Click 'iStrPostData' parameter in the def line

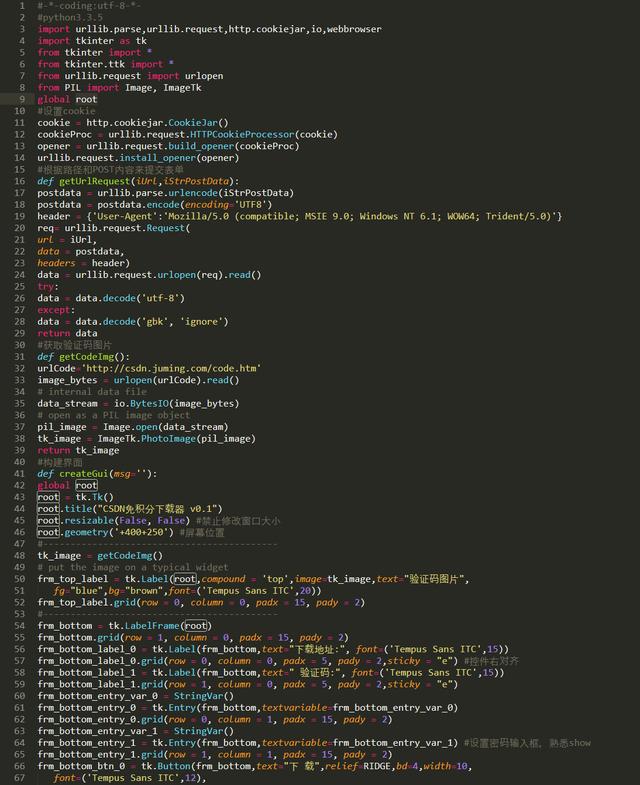(x=196, y=181)
